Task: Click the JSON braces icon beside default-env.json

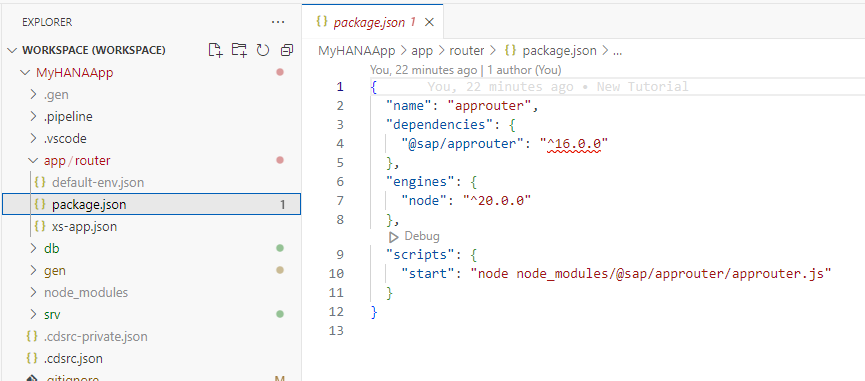Action: pos(40,183)
